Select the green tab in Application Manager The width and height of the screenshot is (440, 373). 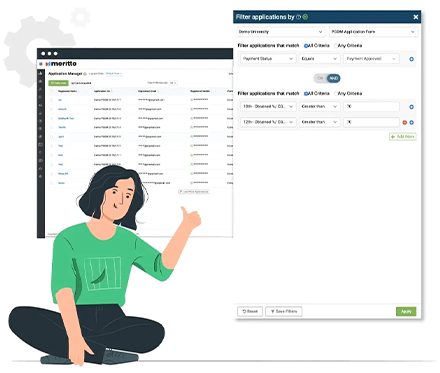(59, 83)
